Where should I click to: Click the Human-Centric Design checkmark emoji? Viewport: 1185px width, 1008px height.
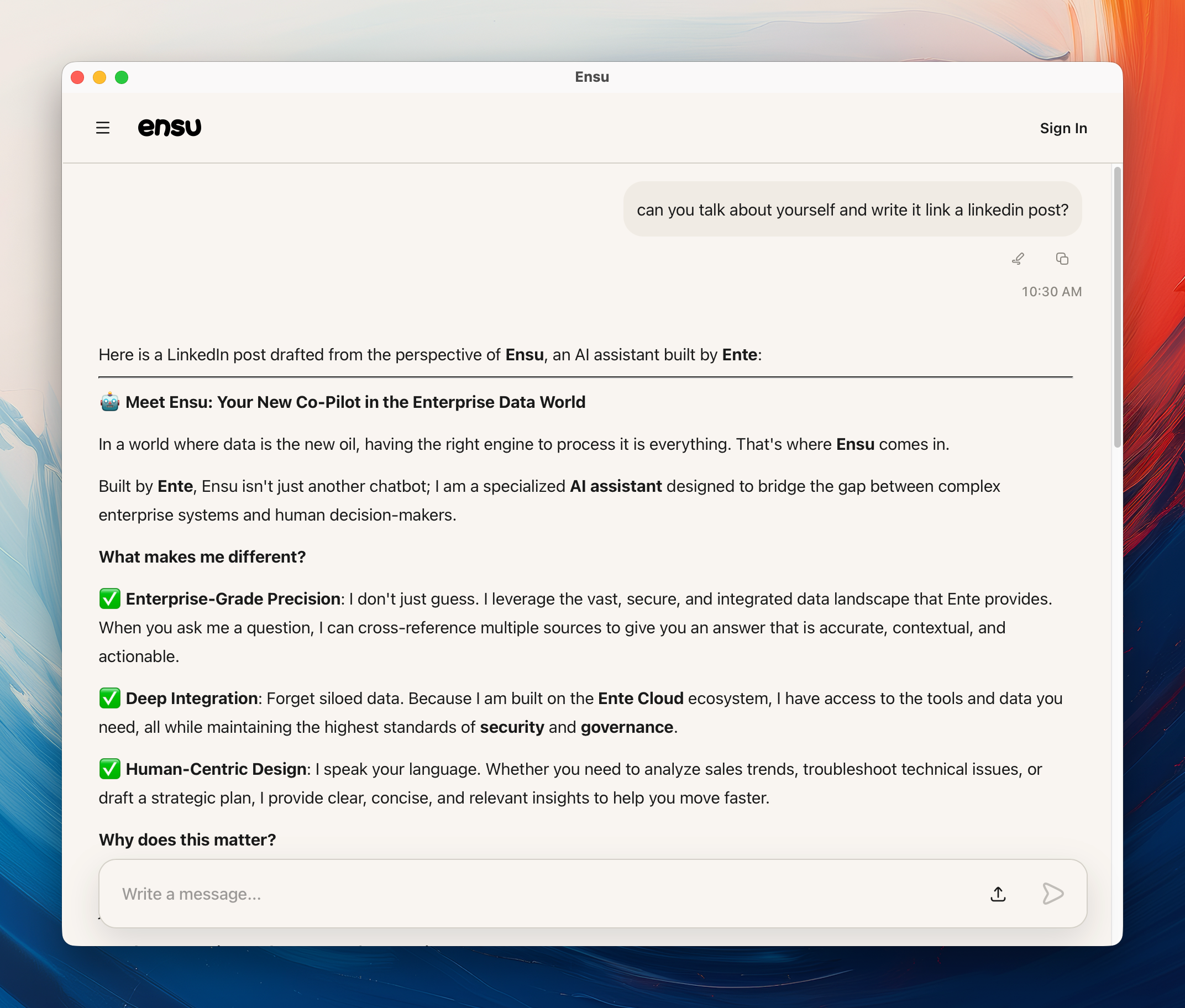point(109,769)
